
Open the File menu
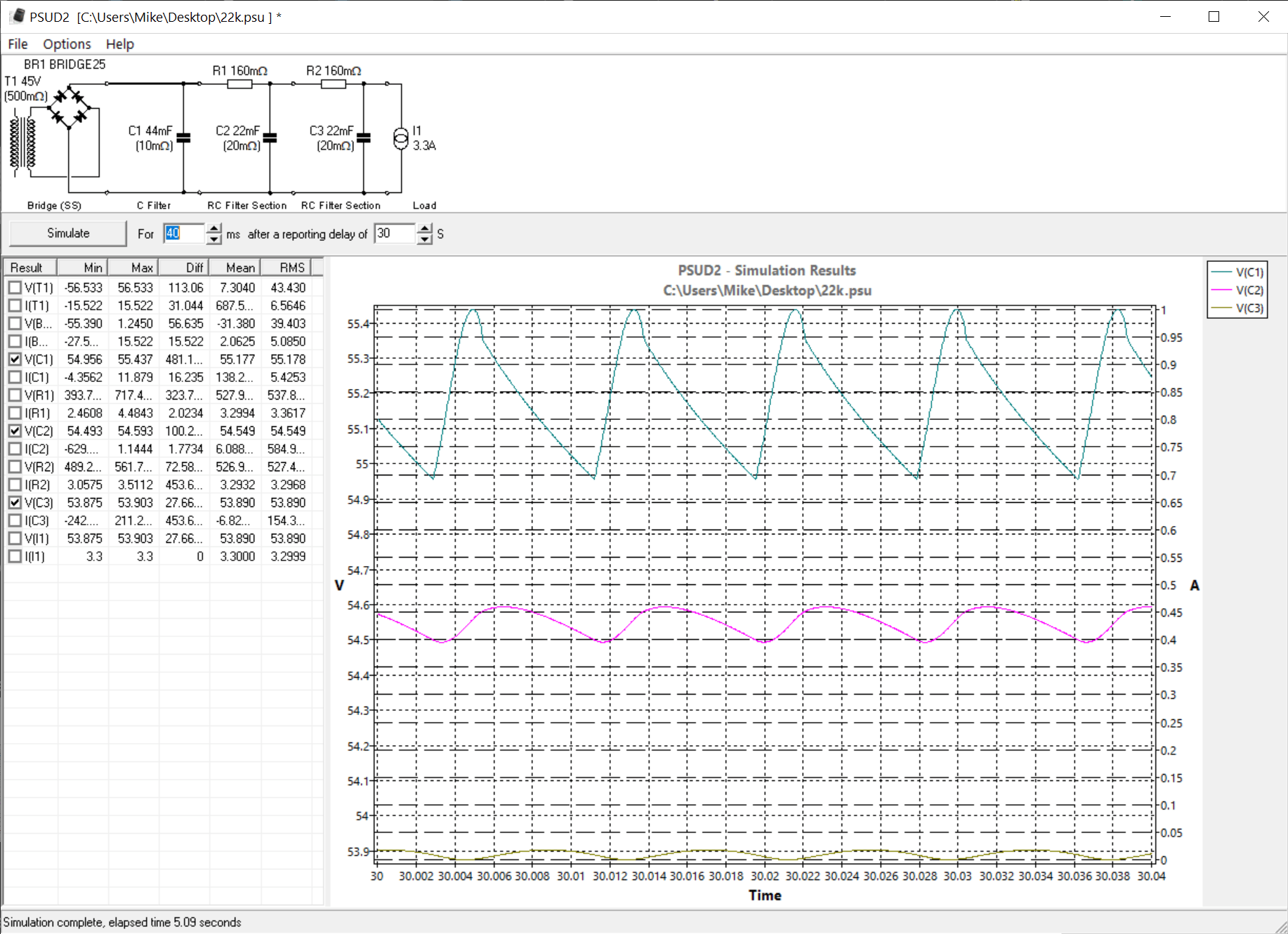point(18,44)
